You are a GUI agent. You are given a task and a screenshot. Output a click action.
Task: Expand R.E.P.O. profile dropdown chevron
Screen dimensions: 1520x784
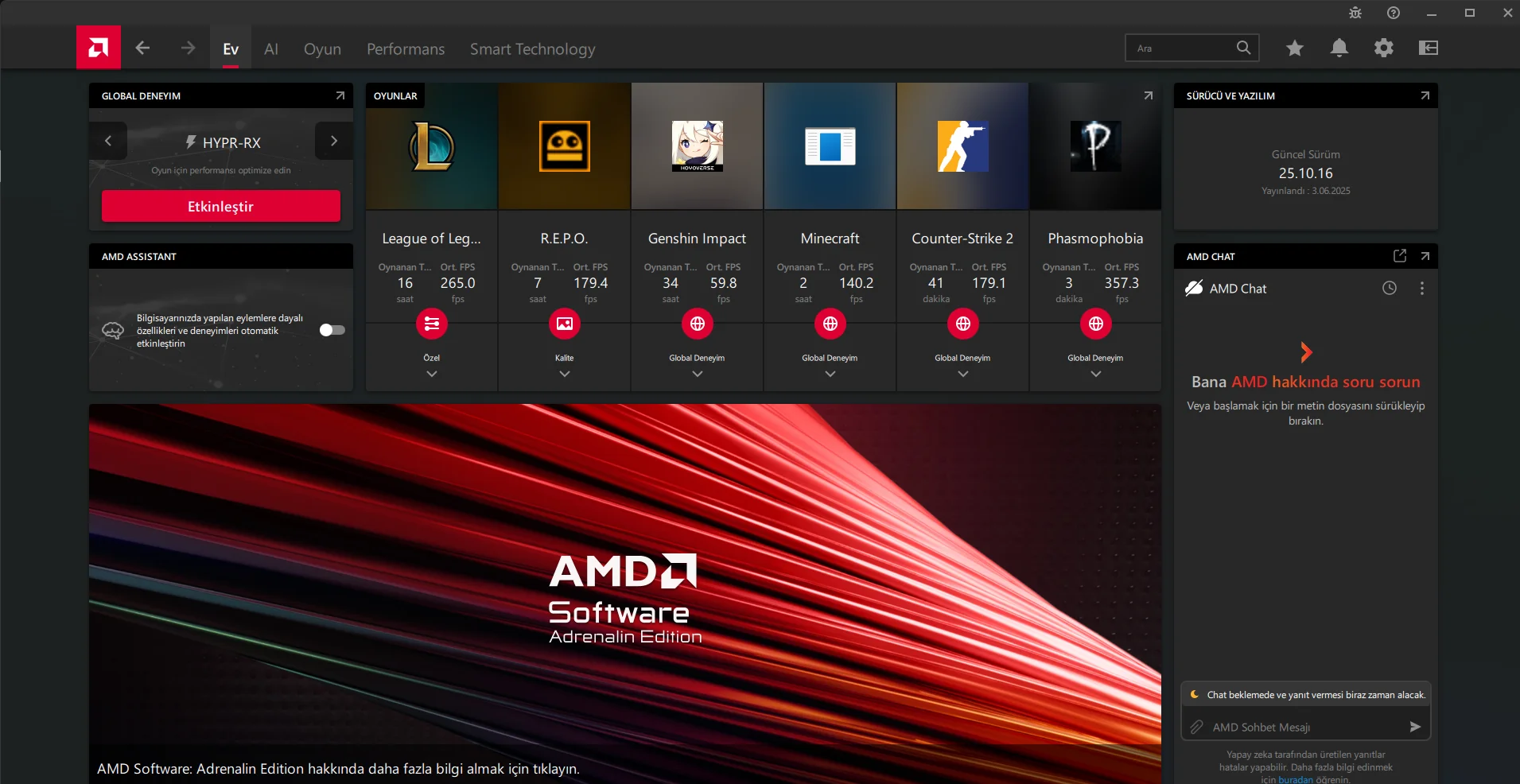coord(565,374)
